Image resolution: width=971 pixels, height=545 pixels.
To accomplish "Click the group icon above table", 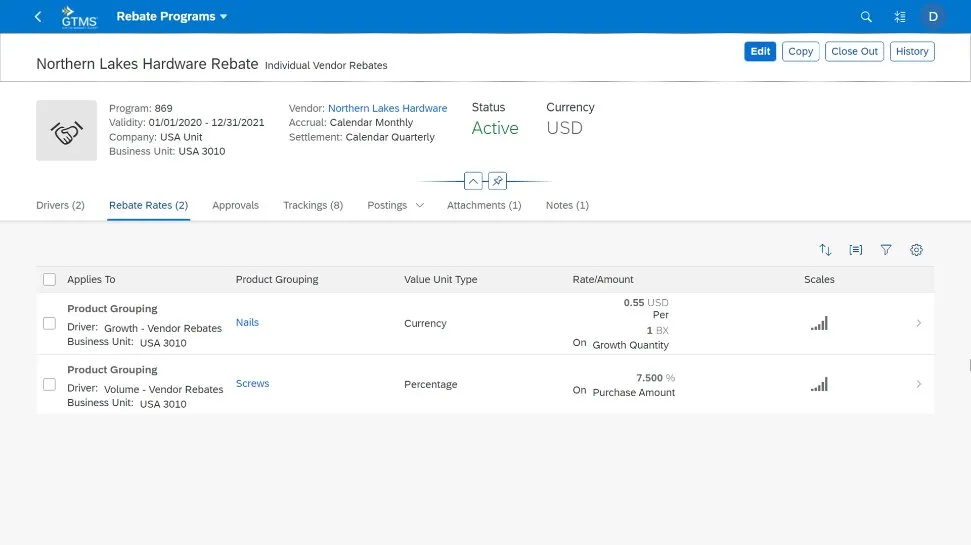I will click(x=856, y=250).
